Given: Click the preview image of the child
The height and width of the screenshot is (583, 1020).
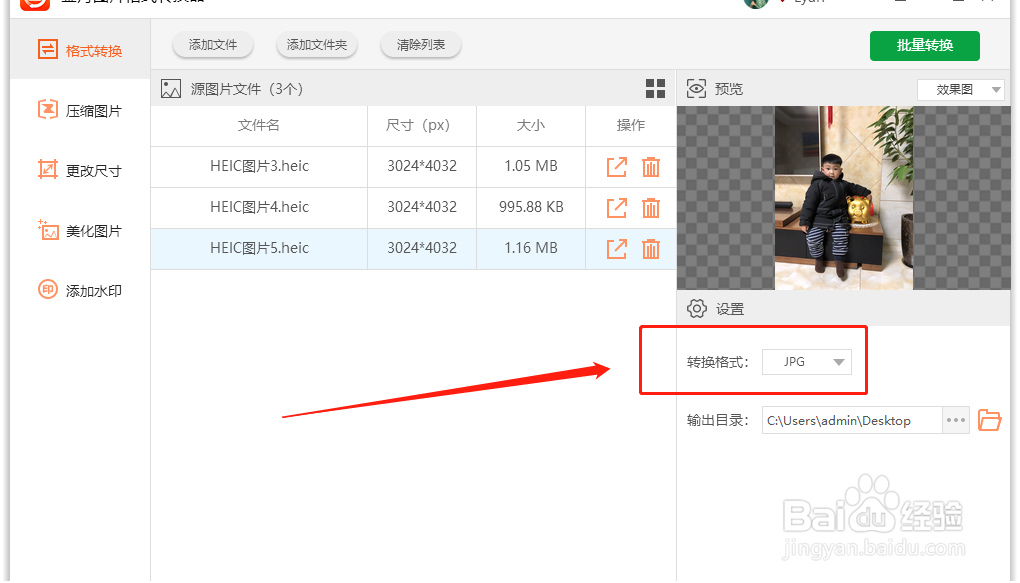Looking at the screenshot, I should pos(844,198).
